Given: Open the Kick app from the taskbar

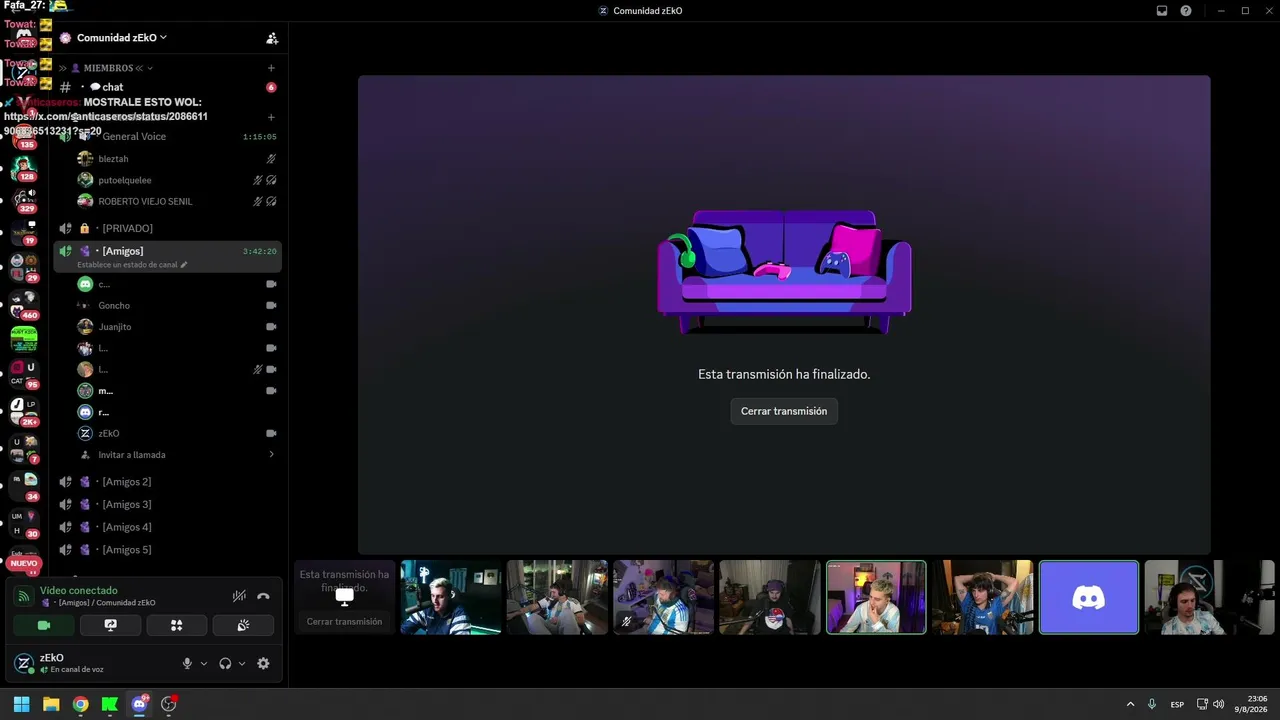Looking at the screenshot, I should 110,704.
